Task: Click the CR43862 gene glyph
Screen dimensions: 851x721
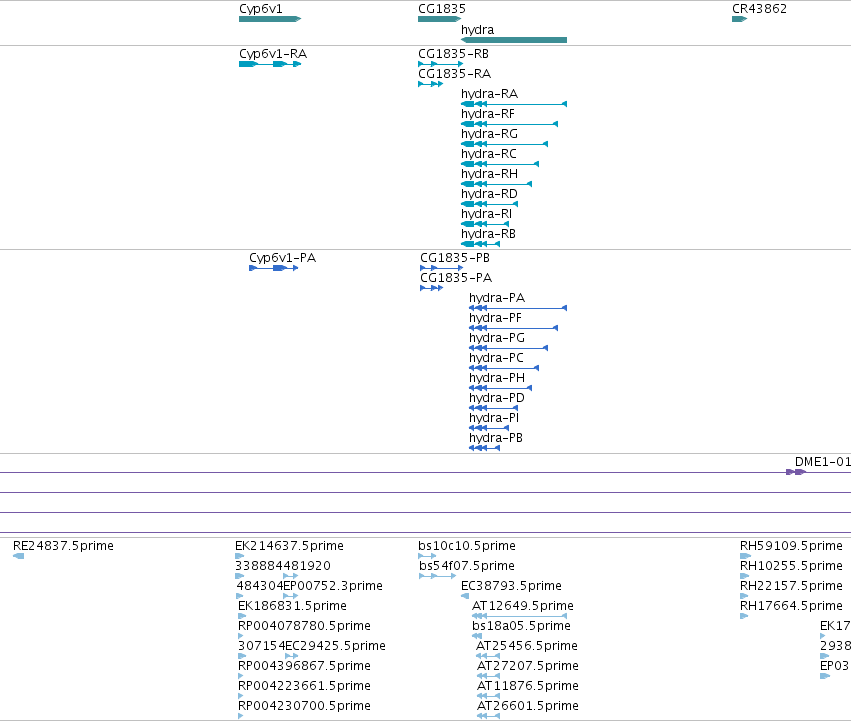Action: point(740,19)
